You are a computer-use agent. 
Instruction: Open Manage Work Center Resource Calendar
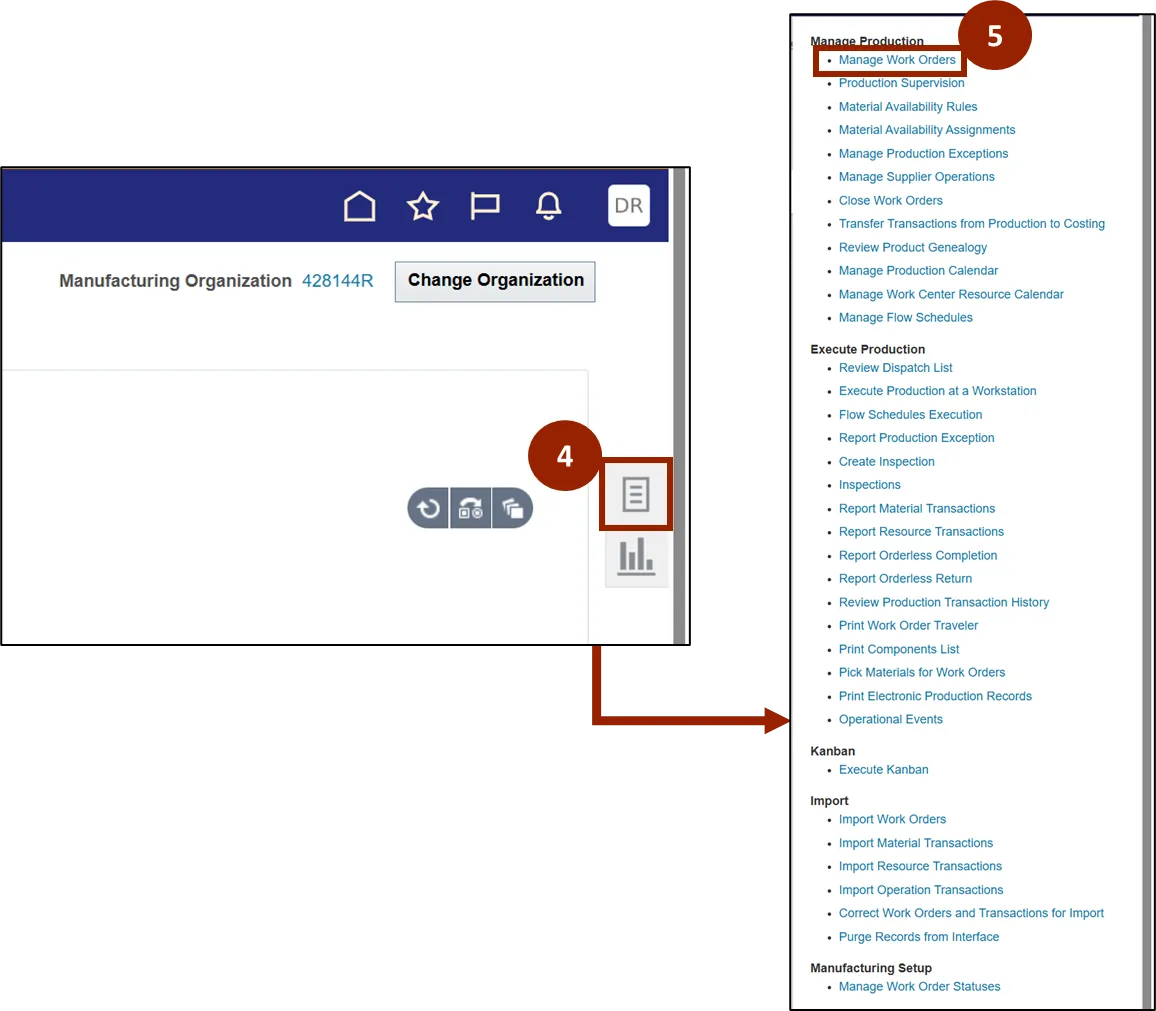point(951,294)
